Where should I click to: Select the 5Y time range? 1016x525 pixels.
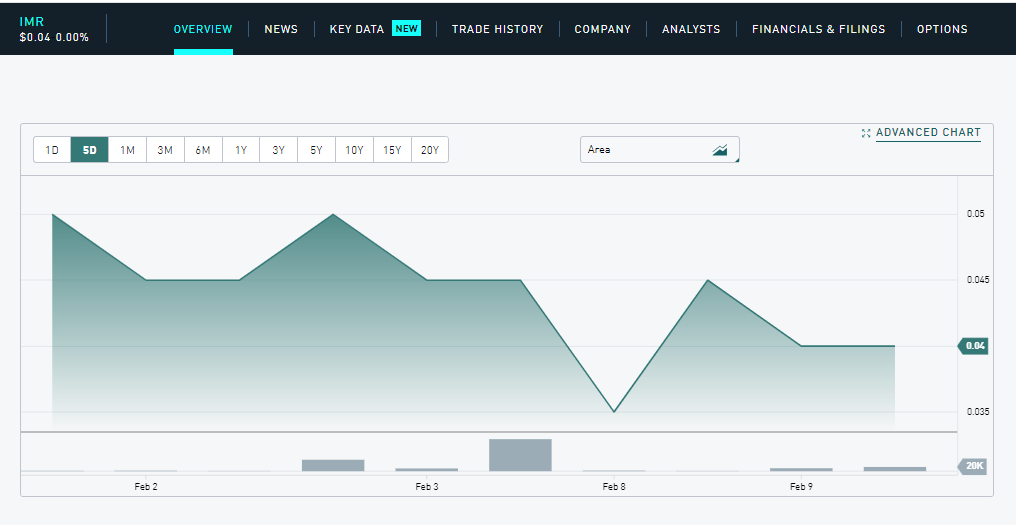(x=316, y=150)
